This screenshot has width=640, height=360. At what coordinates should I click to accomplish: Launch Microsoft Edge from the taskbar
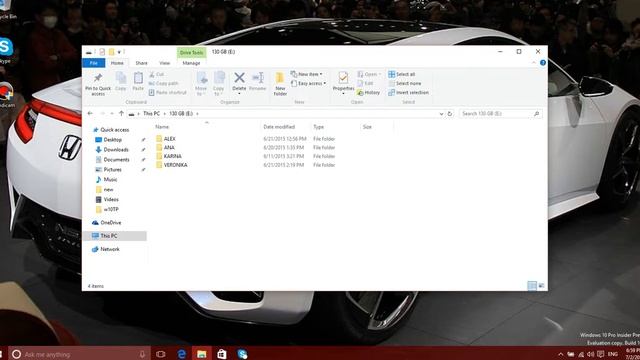point(182,354)
